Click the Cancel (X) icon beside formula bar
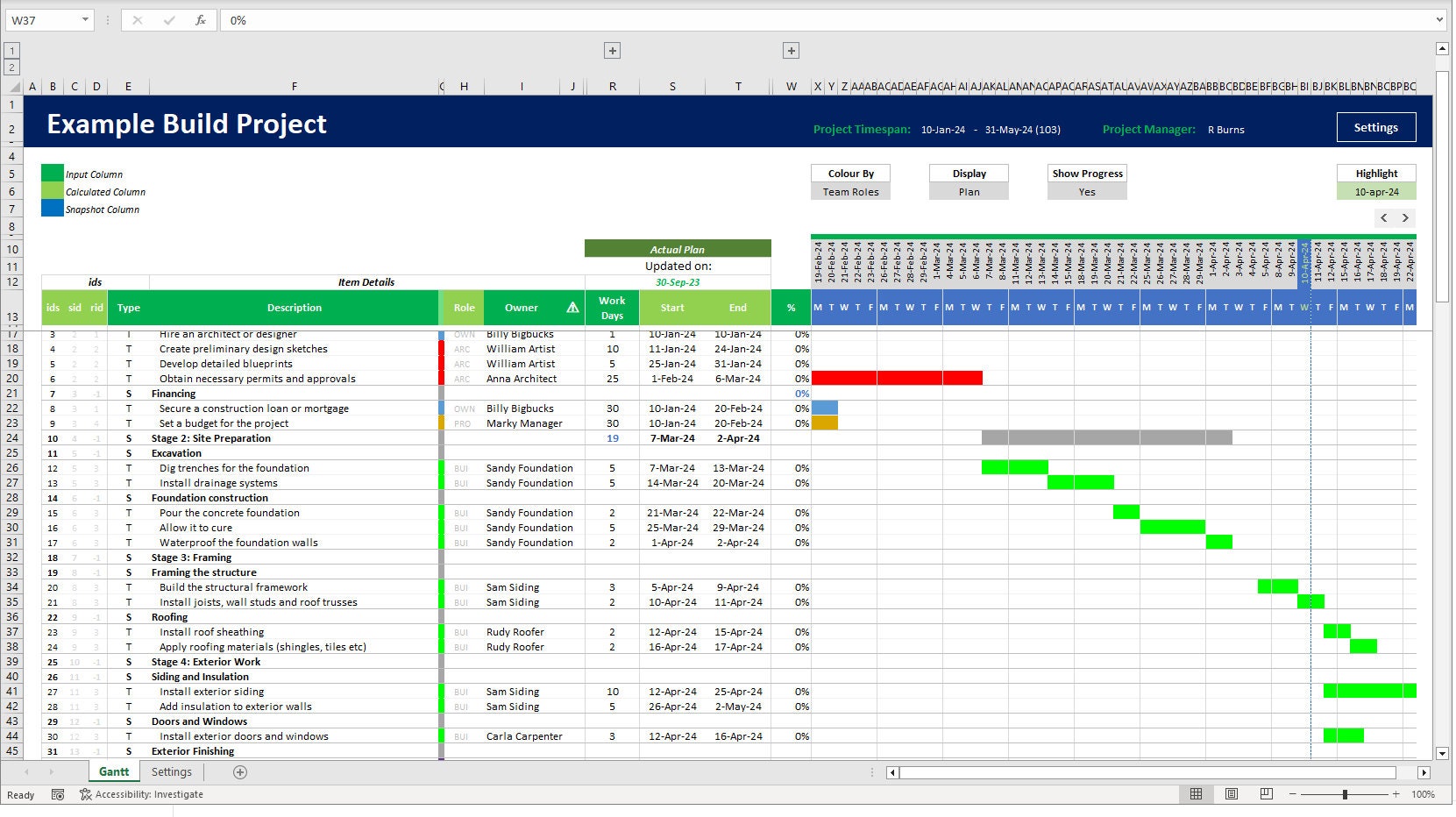The image size is (1456, 817). tap(137, 19)
